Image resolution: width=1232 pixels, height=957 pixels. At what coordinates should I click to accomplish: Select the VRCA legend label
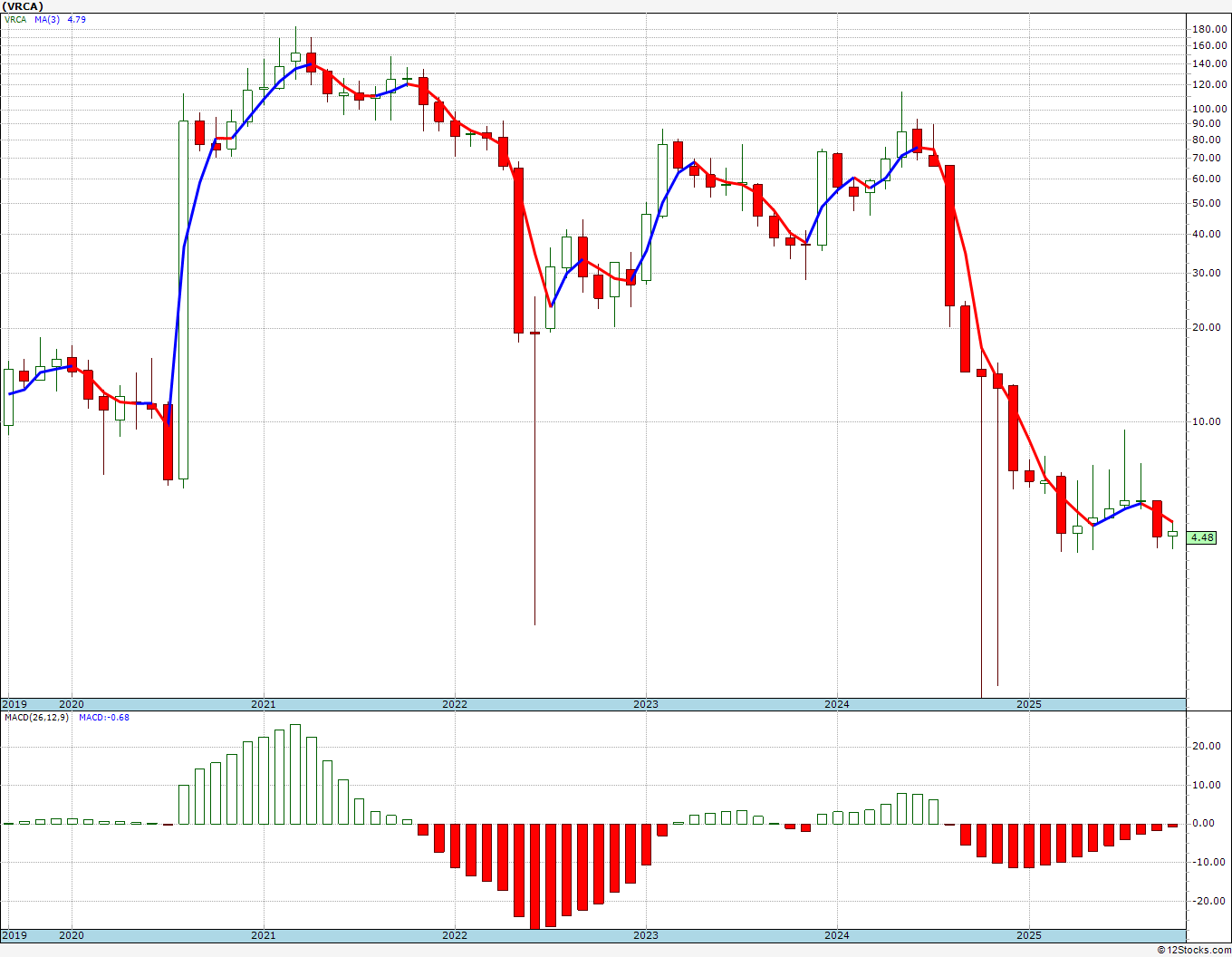pos(15,19)
